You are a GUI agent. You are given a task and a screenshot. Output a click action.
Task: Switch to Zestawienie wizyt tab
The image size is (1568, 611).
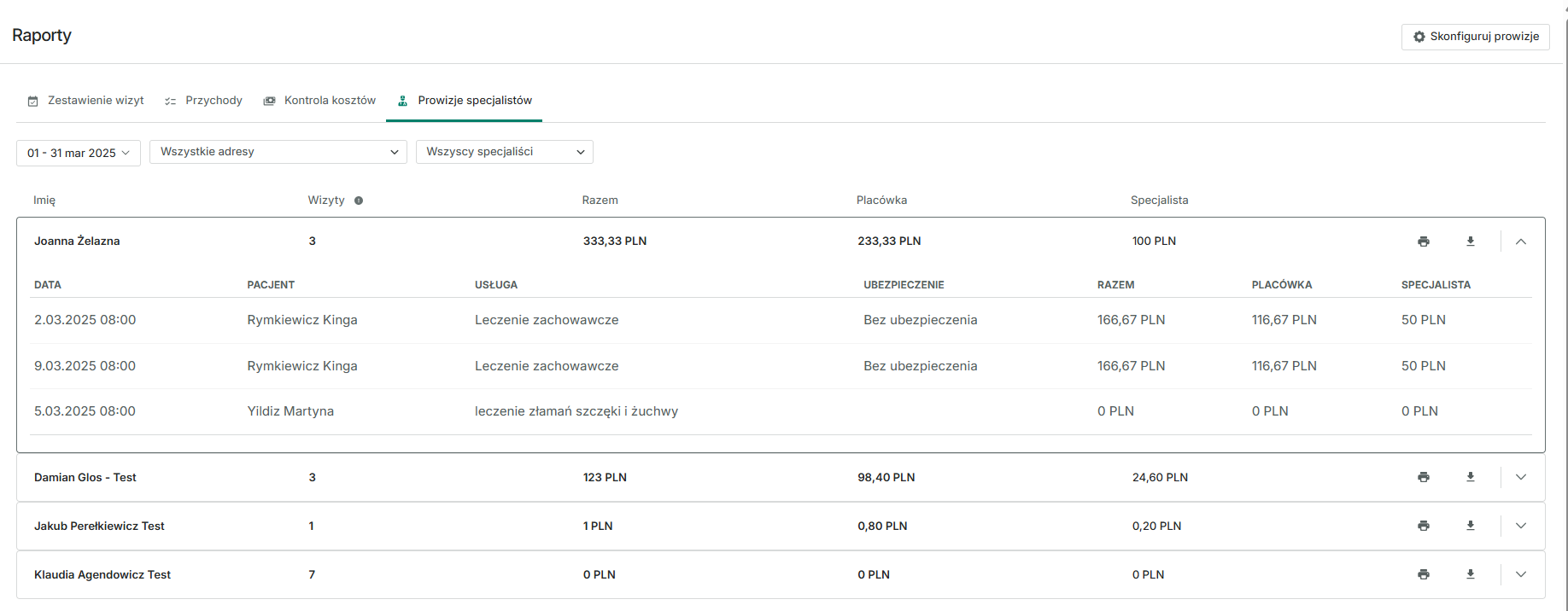(86, 101)
